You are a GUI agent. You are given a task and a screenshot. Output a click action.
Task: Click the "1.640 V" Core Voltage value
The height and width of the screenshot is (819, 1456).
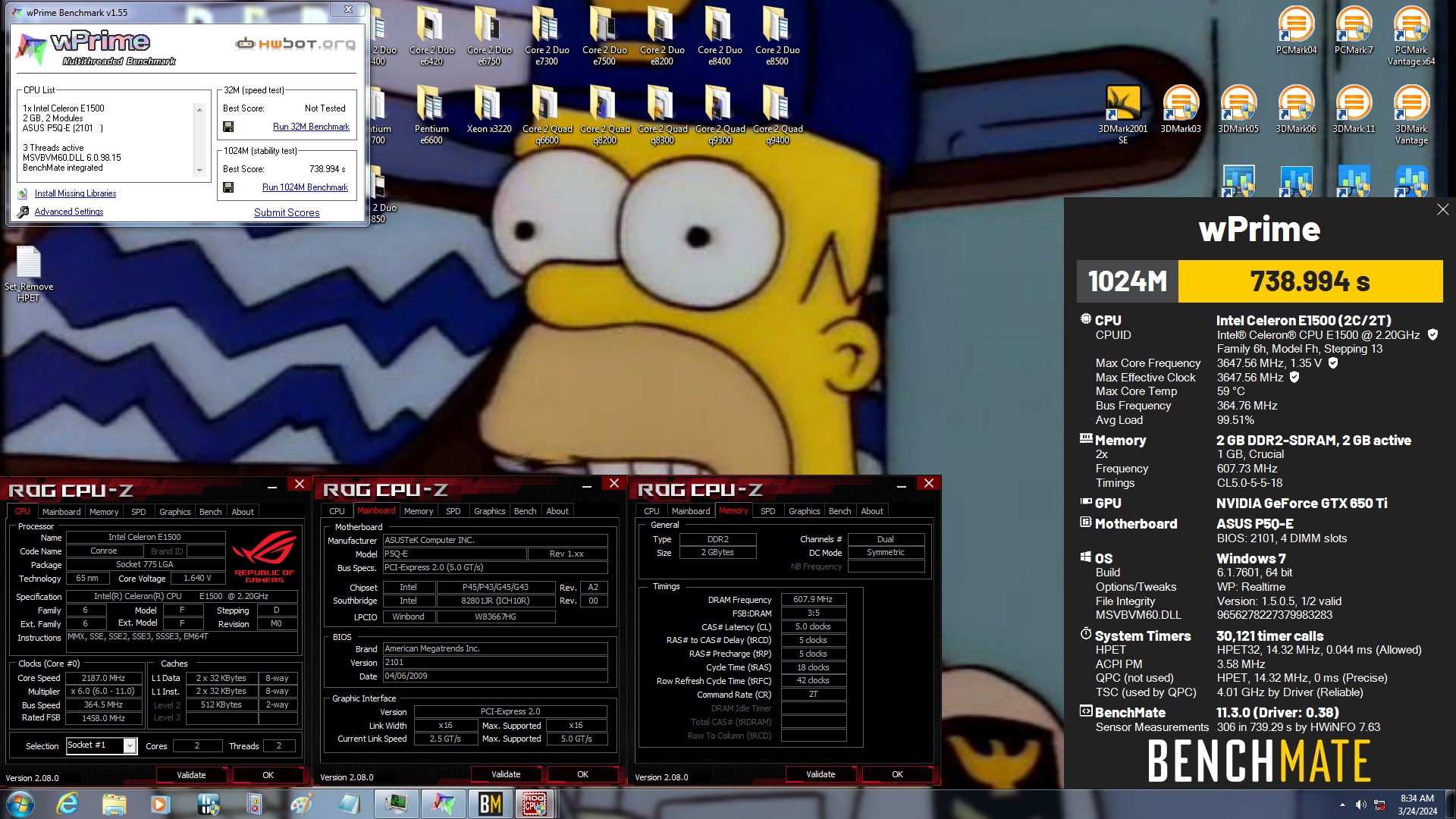tap(198, 578)
